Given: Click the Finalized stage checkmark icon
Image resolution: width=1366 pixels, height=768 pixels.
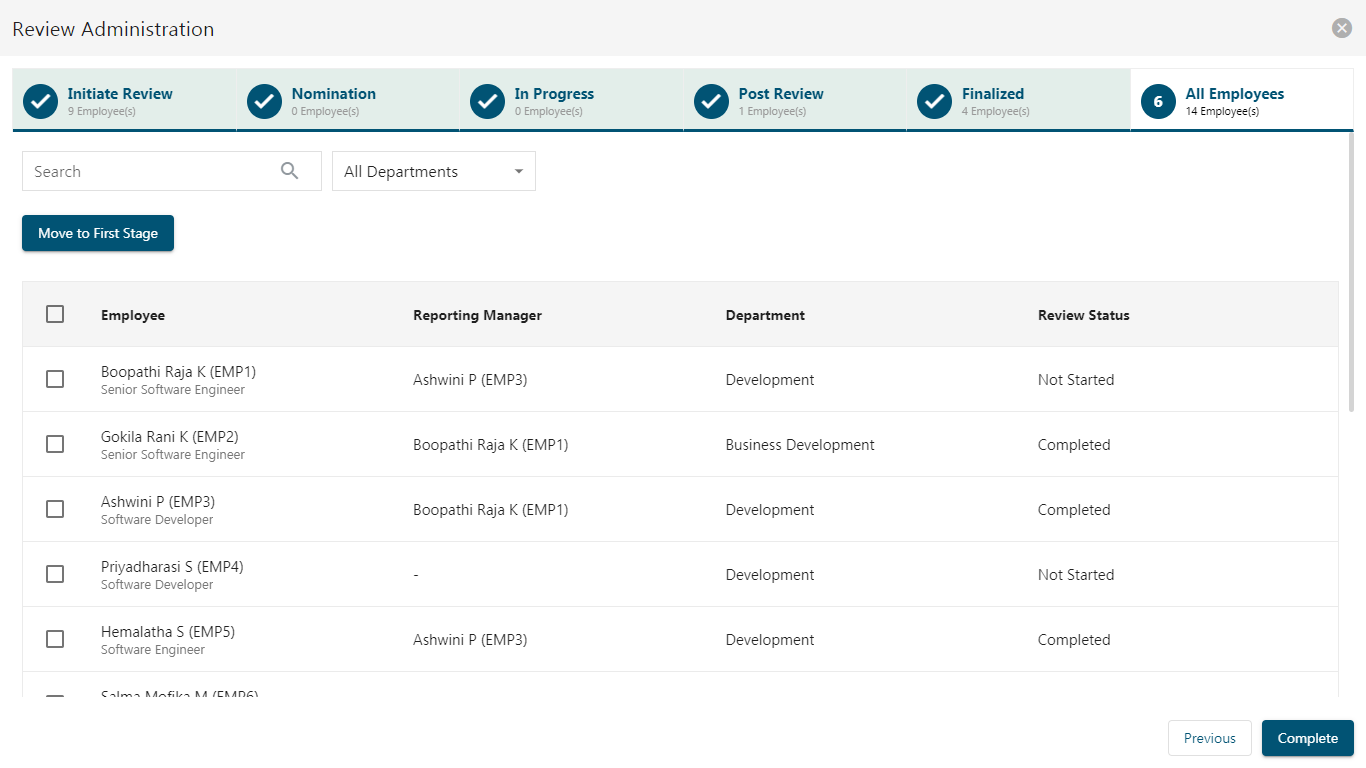Looking at the screenshot, I should point(934,101).
